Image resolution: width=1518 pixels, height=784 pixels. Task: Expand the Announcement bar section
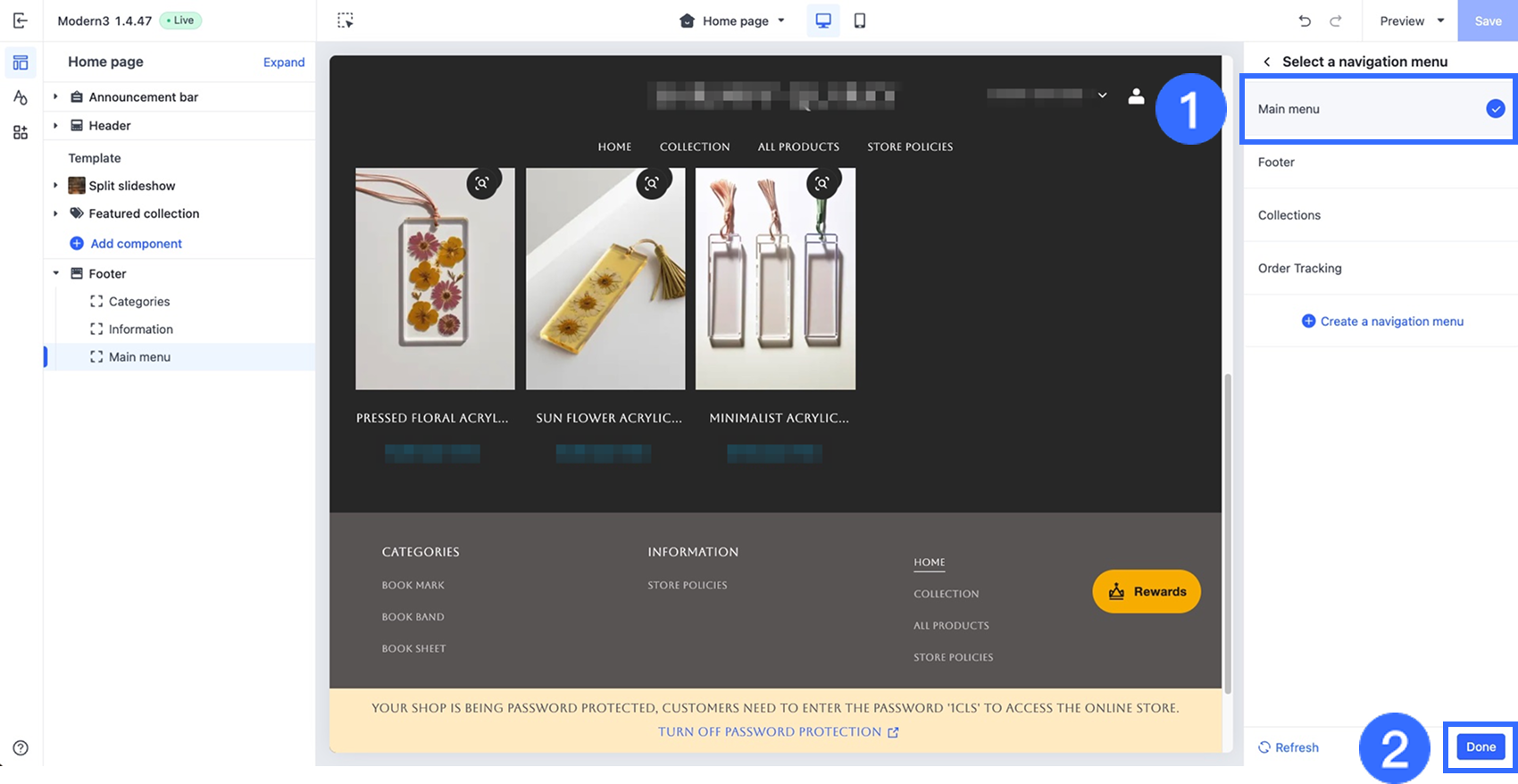[x=55, y=96]
